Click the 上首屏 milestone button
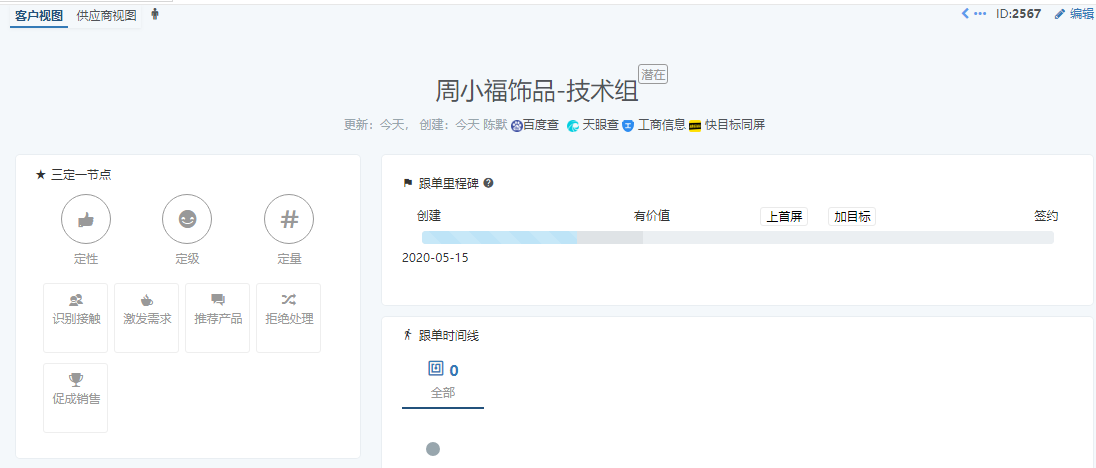The width and height of the screenshot is (1096, 468). (x=784, y=217)
